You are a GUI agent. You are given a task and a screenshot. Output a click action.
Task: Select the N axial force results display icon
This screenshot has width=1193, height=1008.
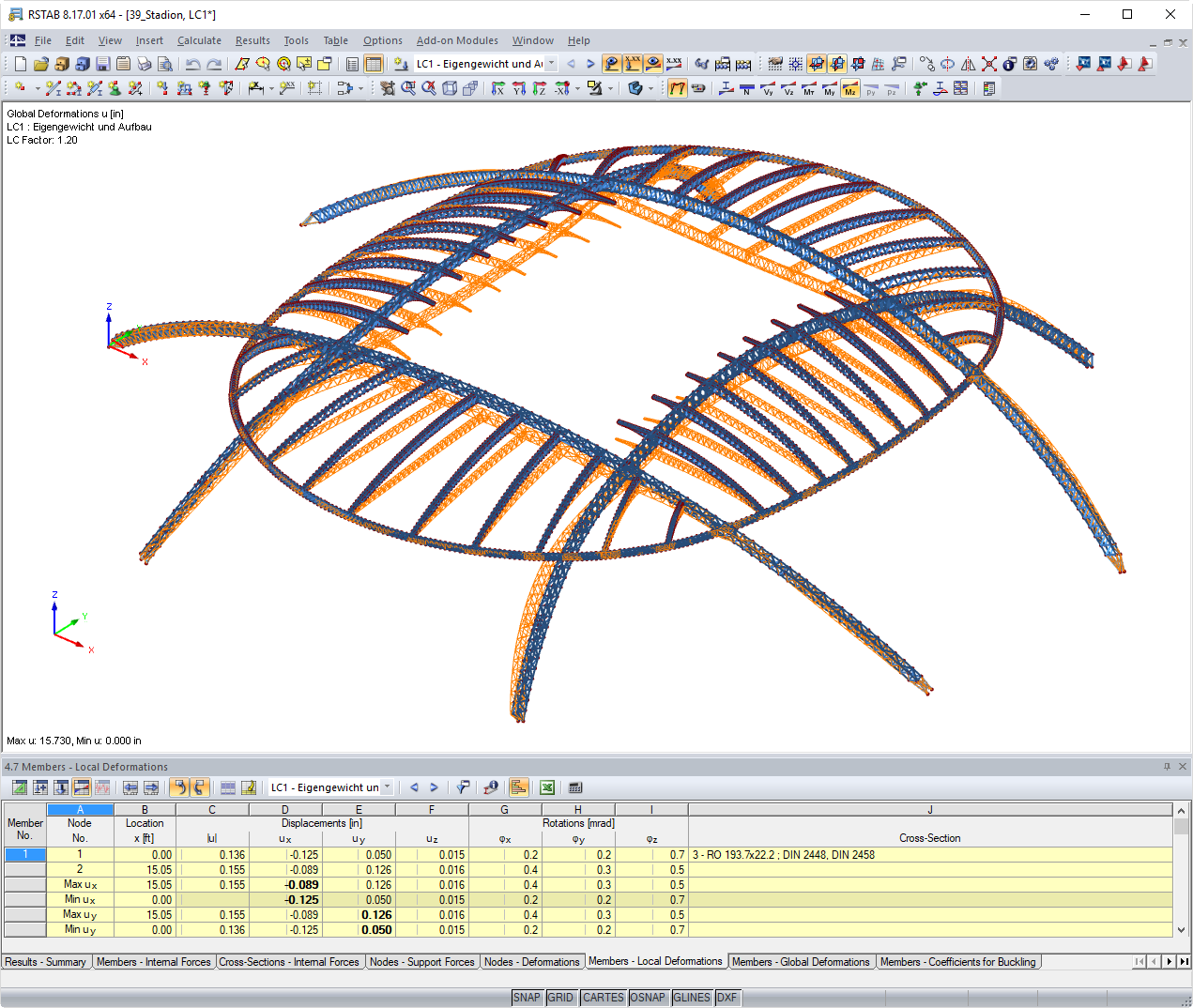point(746,88)
